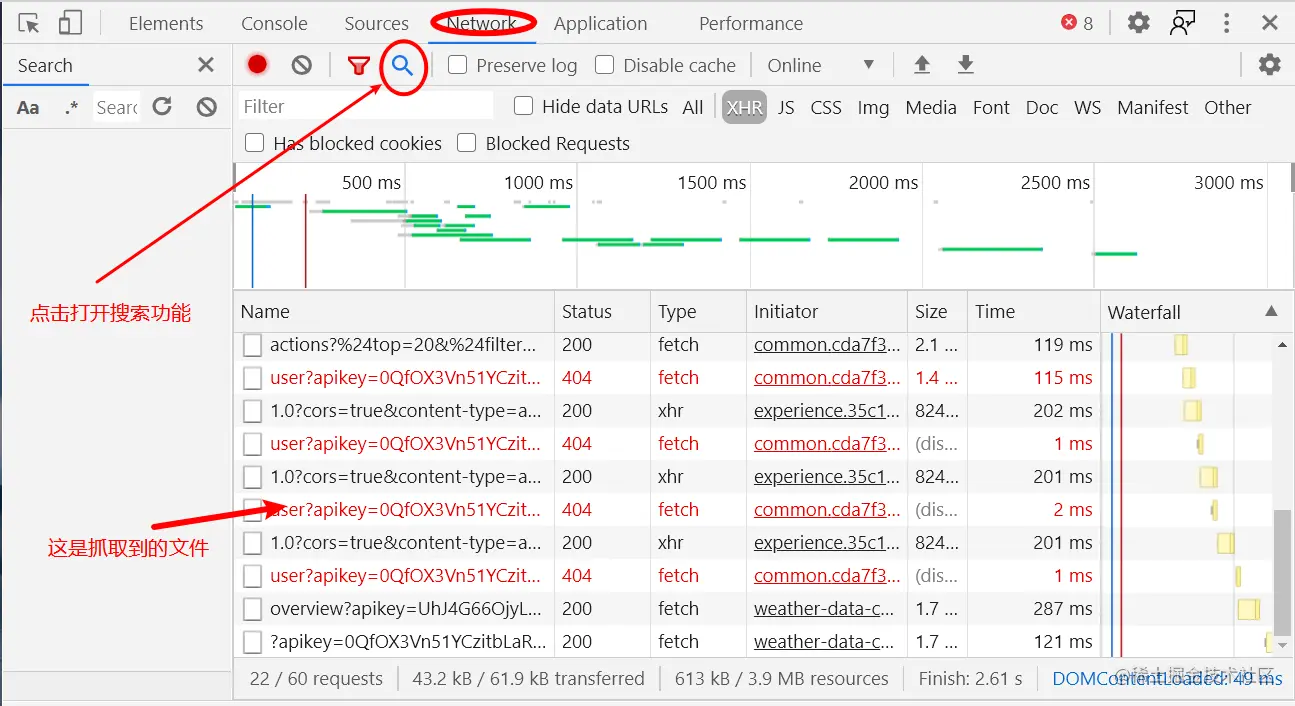
Task: Enable Disable cache checkbox
Action: click(604, 65)
